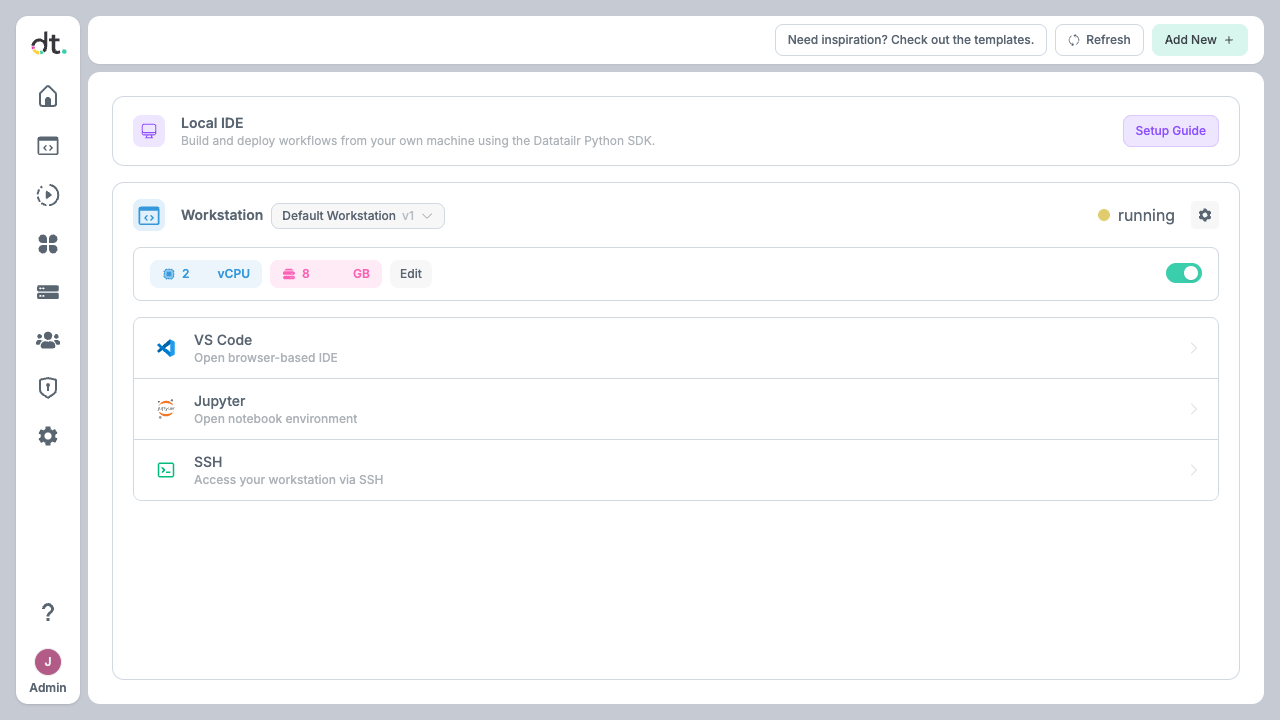Select the workstation/code icon in the sidebar
Screen dimensions: 1280x720
point(47,145)
